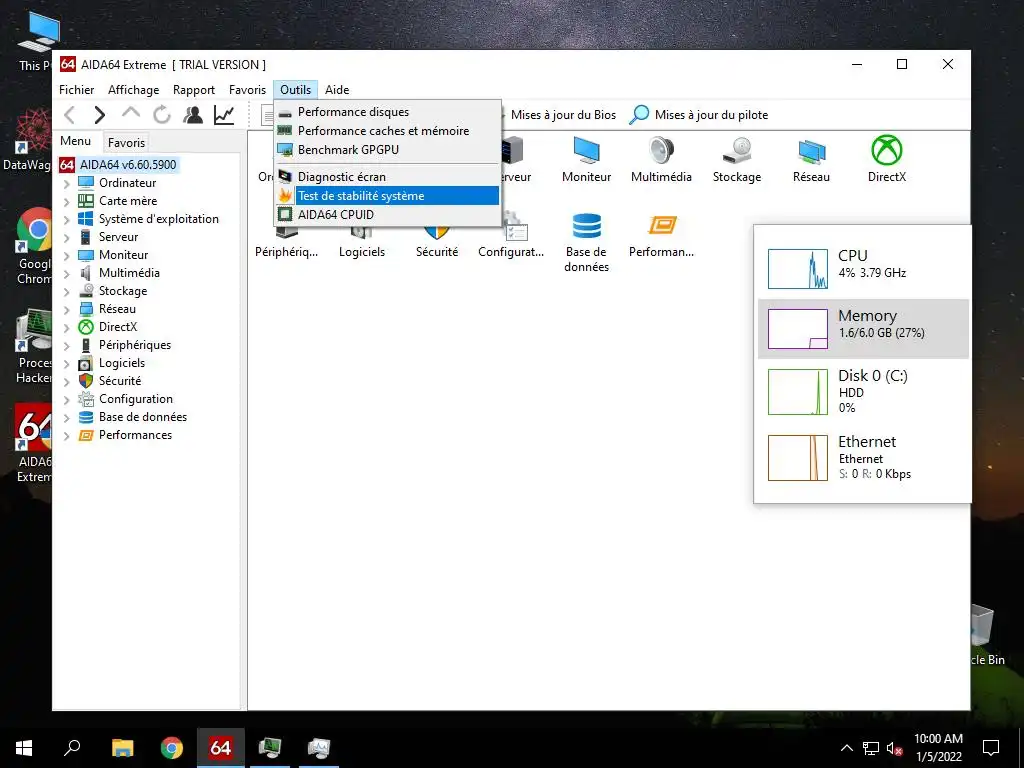Open the Réseau category icon
This screenshot has width=1024, height=768.
(x=811, y=159)
